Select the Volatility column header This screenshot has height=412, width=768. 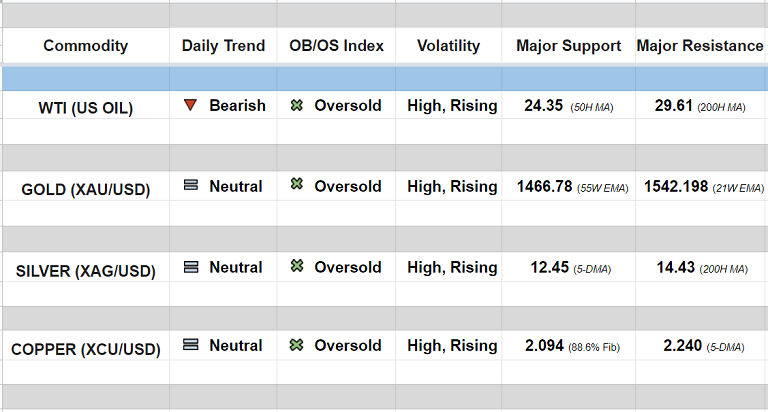448,46
